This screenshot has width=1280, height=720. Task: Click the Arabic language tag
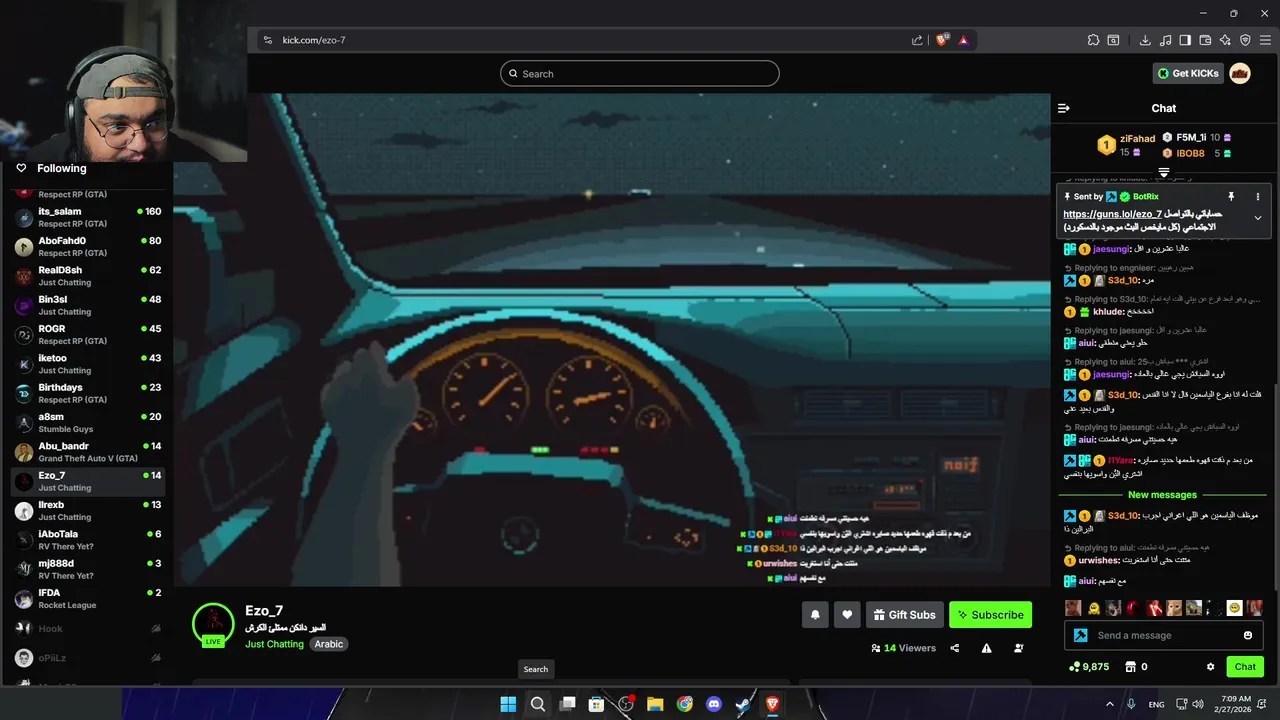click(x=329, y=644)
